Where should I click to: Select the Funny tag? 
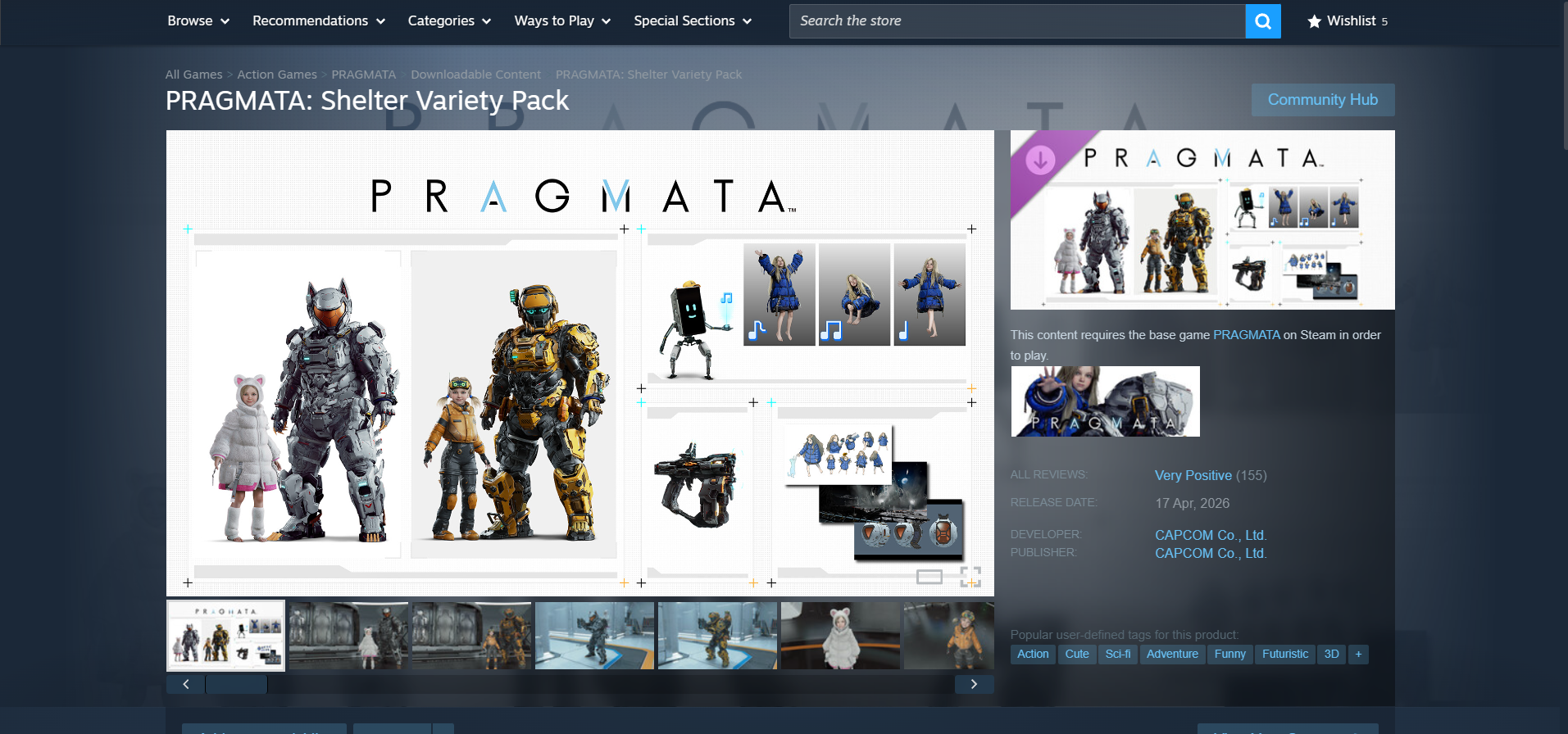coord(1229,654)
